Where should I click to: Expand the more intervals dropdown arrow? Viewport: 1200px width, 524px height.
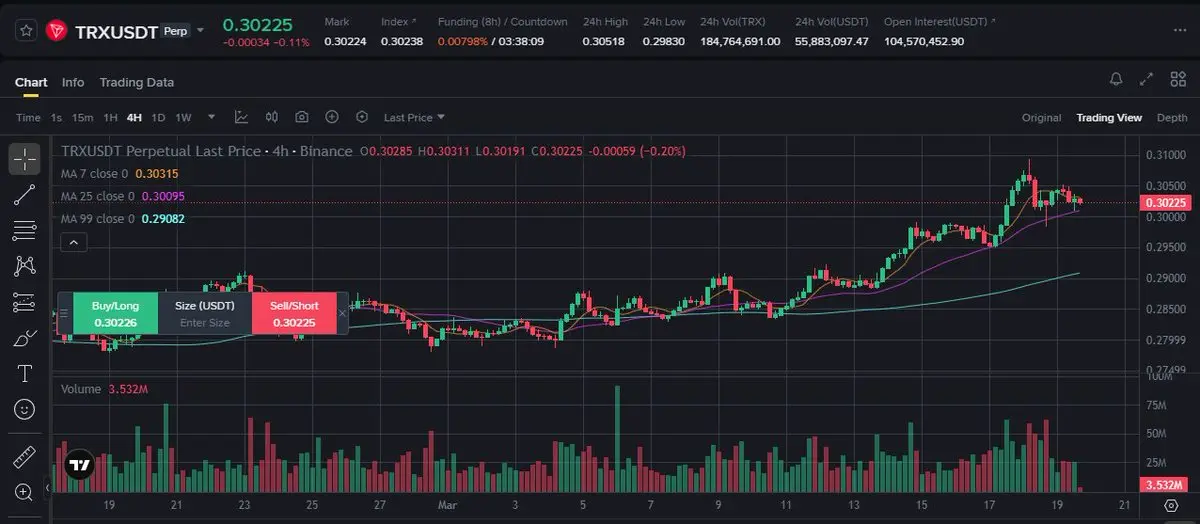213,118
